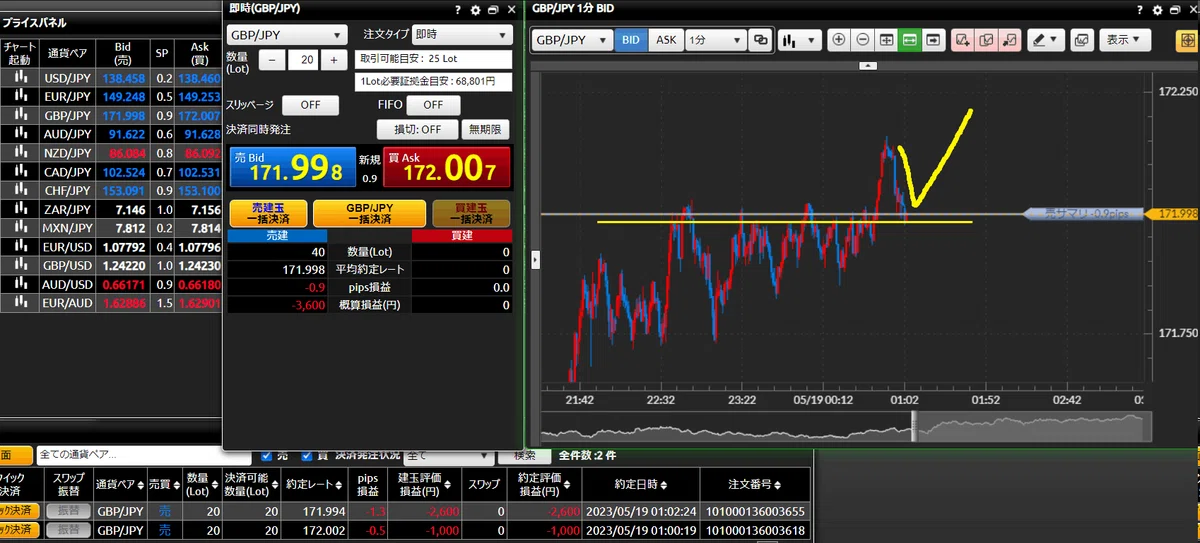The image size is (1200, 543).
Task: Collapse chart toolbar with up arrow
Action: [x=868, y=65]
